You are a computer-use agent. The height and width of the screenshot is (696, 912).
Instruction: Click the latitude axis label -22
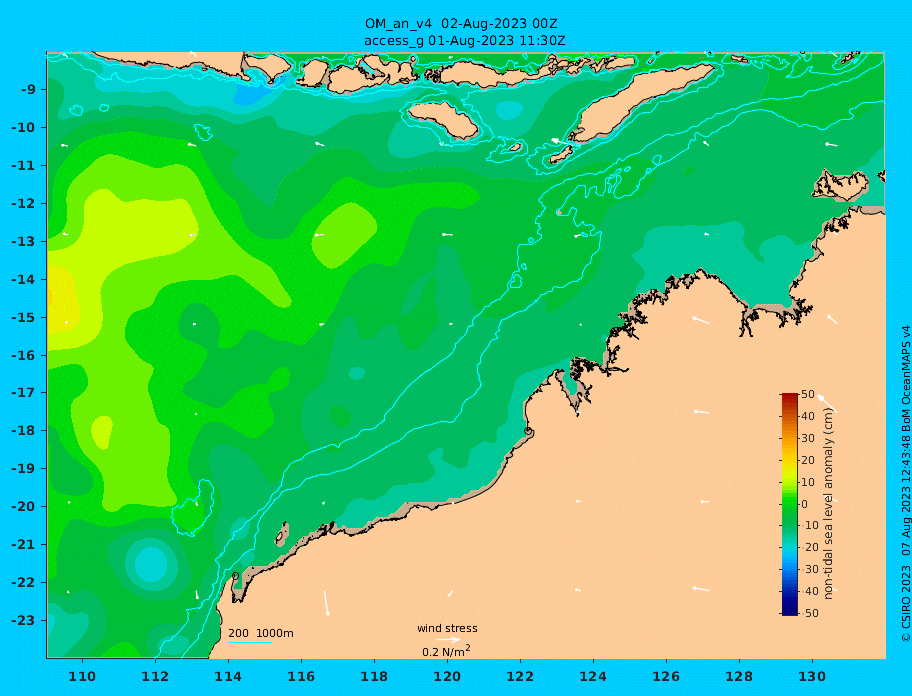[x=23, y=583]
